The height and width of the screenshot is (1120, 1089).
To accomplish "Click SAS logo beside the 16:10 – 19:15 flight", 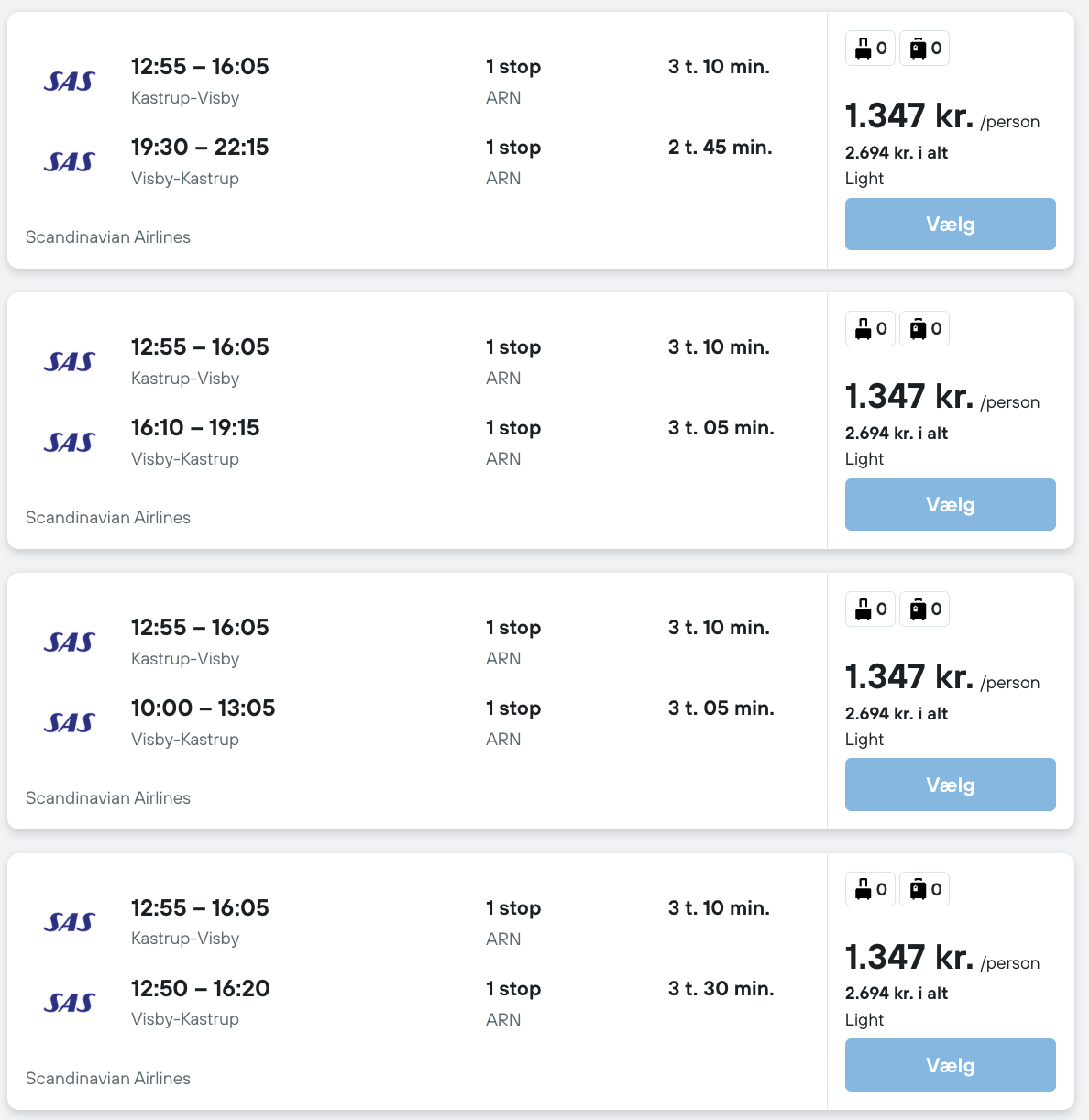I will pyautogui.click(x=70, y=443).
